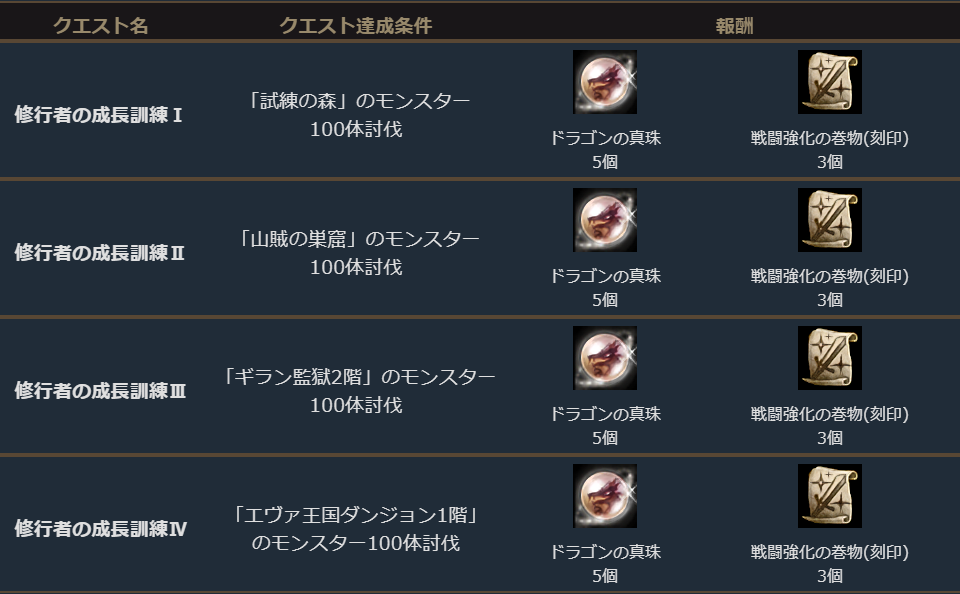960x594 pixels.
Task: Click combat enhancement scroll icon in training III row
Action: pyautogui.click(x=830, y=358)
